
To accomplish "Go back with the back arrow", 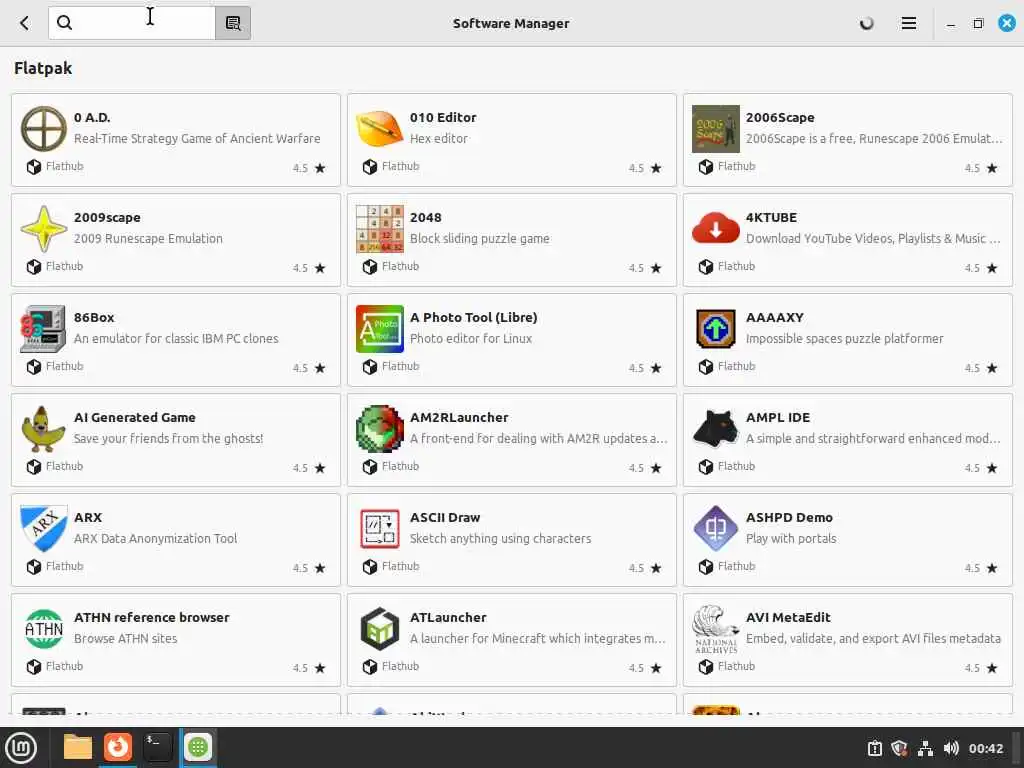I will (25, 23).
